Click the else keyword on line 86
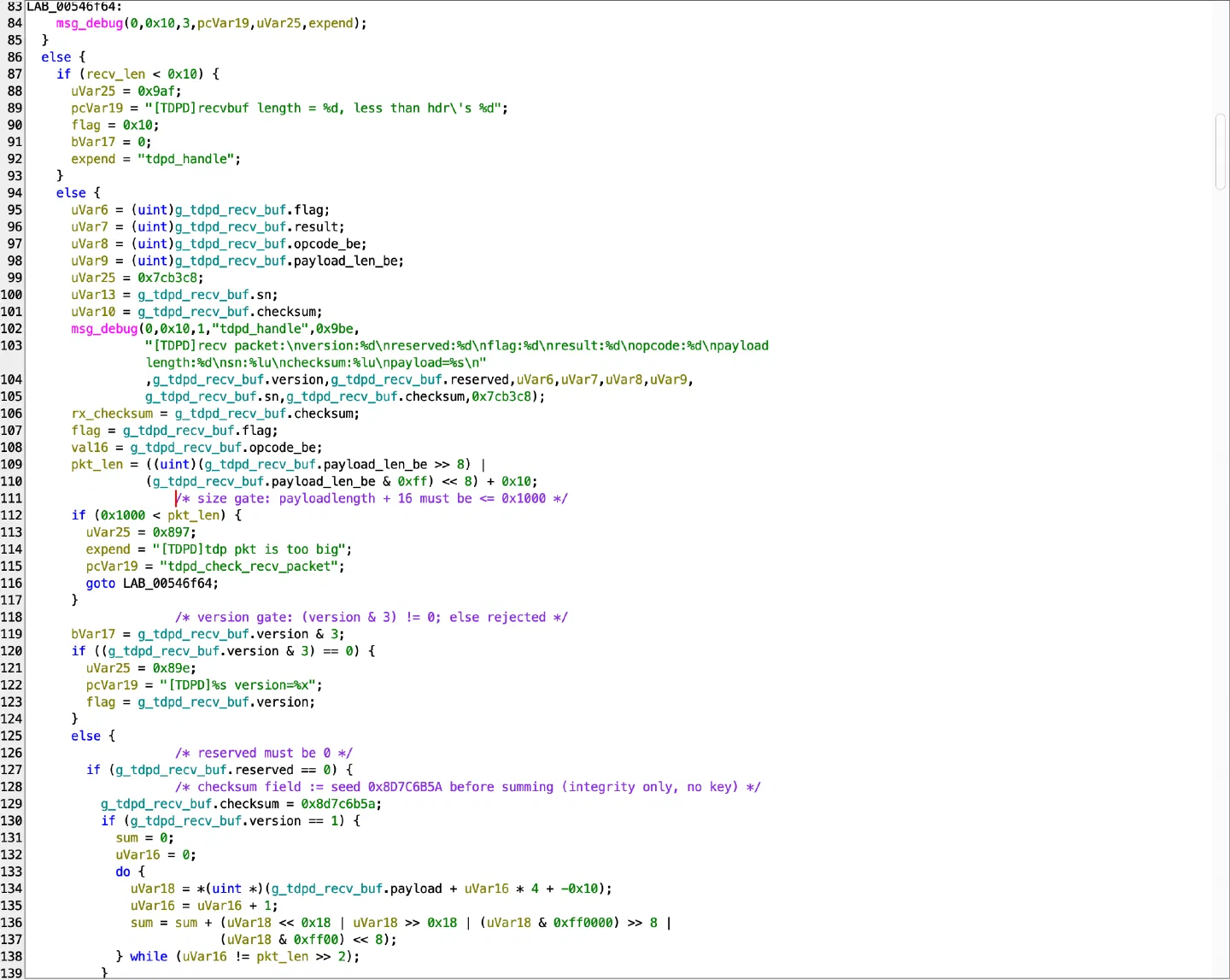1230x980 pixels. point(56,57)
